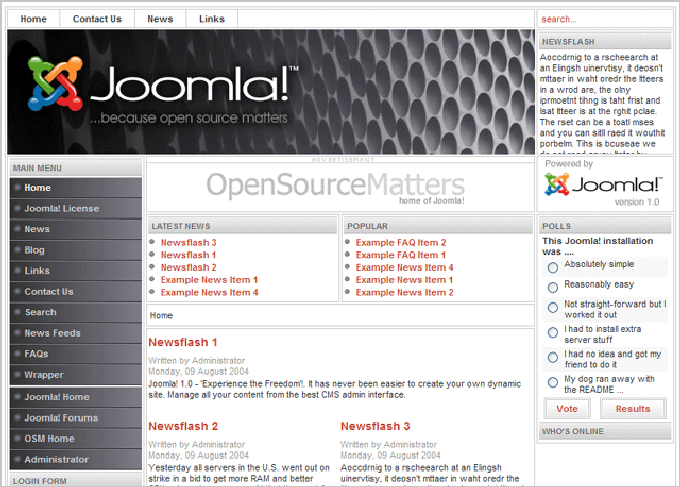Select the 'Reasonably easy' poll option
The image size is (680, 487).
tap(552, 287)
